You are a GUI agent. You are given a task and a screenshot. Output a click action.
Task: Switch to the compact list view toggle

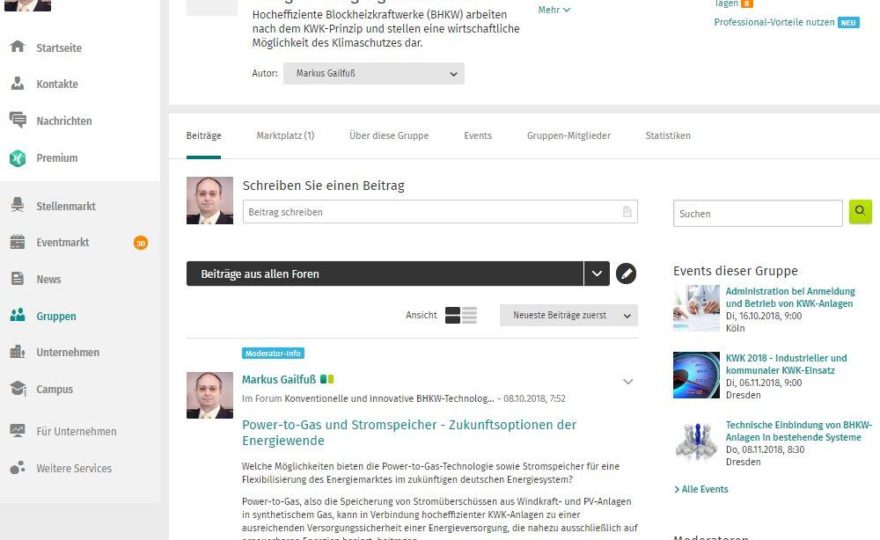[x=470, y=315]
